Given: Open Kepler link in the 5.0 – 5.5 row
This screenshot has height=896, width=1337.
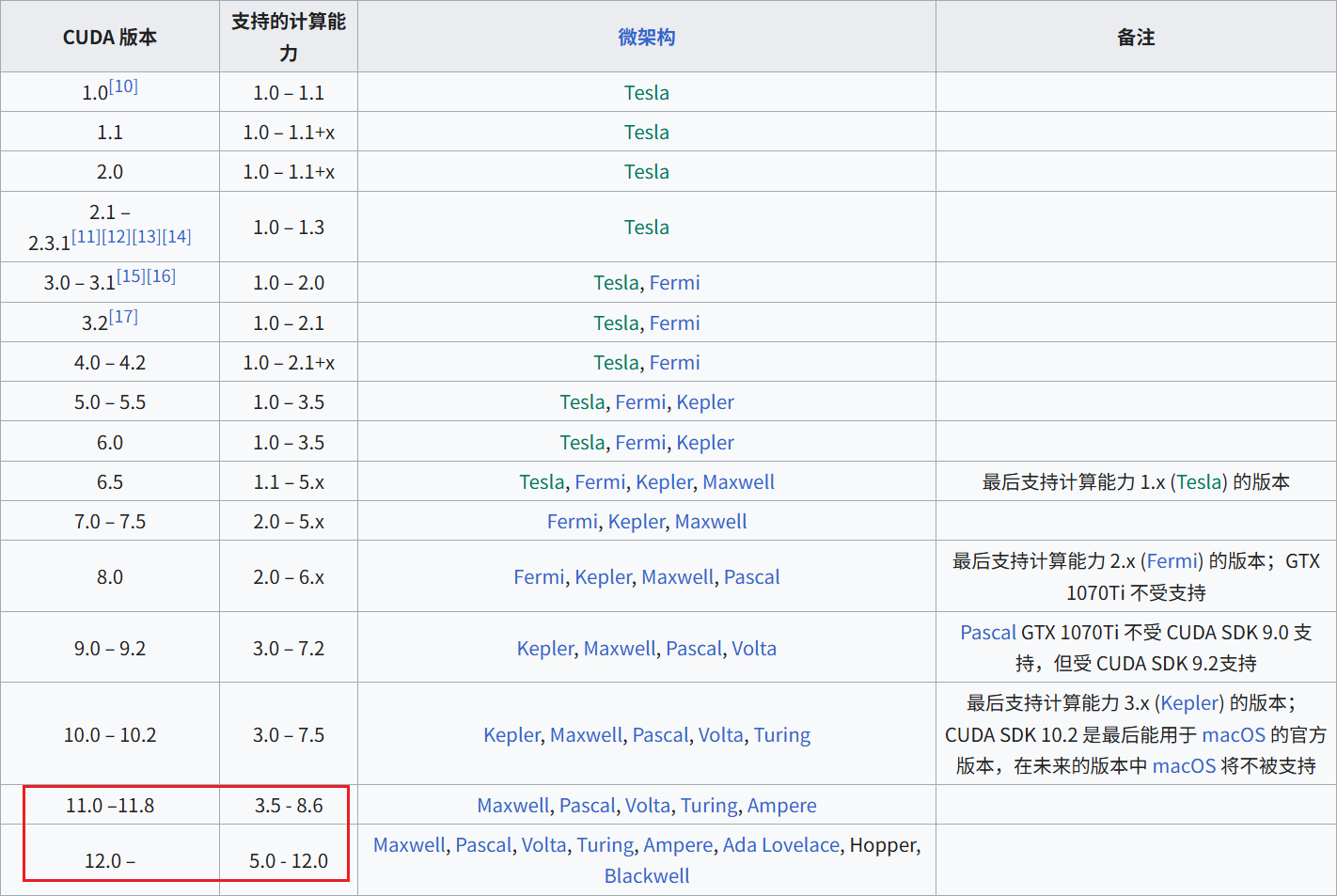Looking at the screenshot, I should (x=705, y=401).
